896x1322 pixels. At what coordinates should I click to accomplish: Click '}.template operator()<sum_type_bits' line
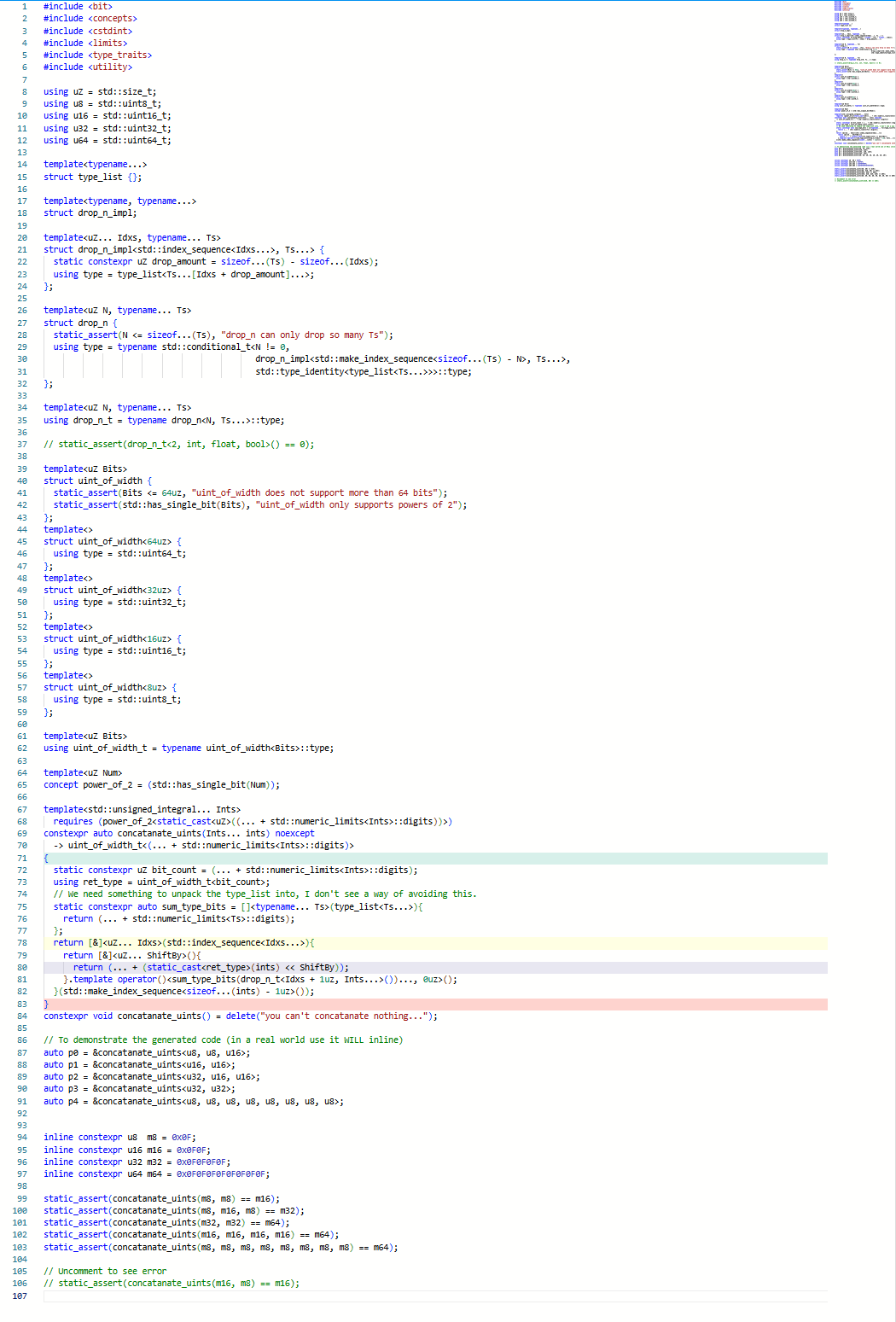(260, 980)
